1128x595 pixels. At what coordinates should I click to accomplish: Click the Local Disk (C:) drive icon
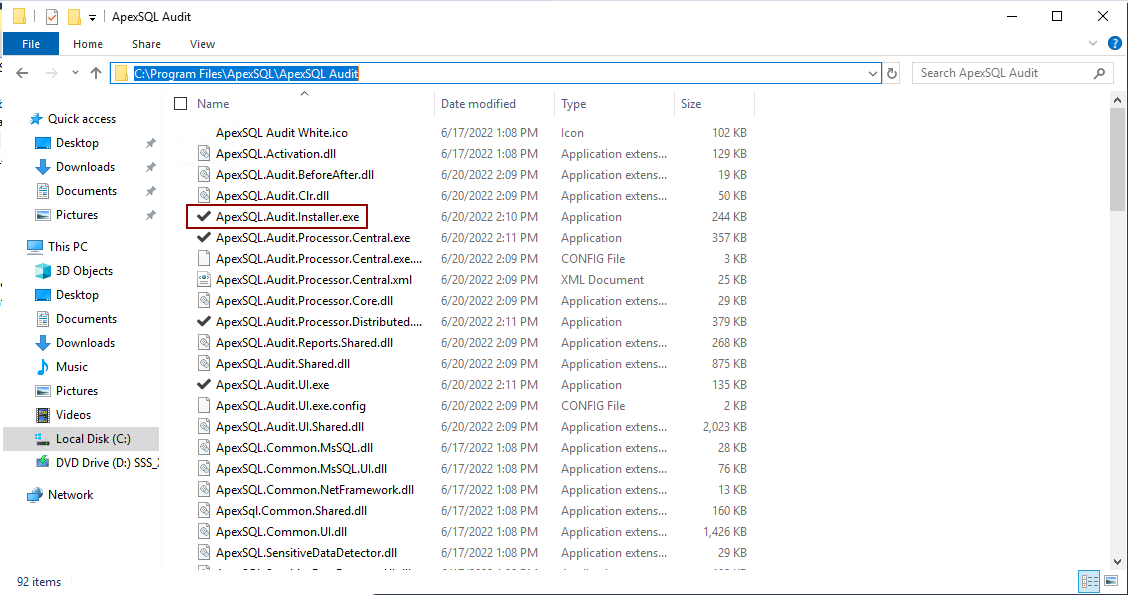click(x=43, y=439)
